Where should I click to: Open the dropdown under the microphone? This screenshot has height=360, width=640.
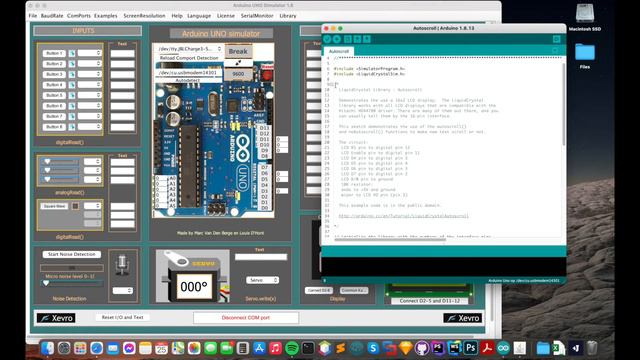pos(122,291)
